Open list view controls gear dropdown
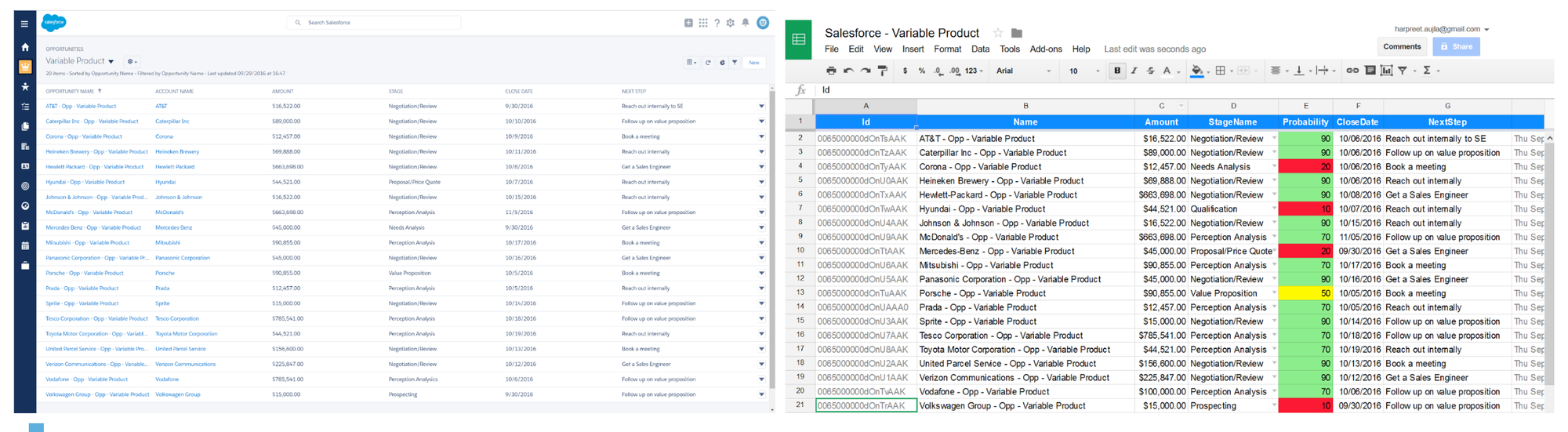The image size is (1568, 432). (x=132, y=61)
